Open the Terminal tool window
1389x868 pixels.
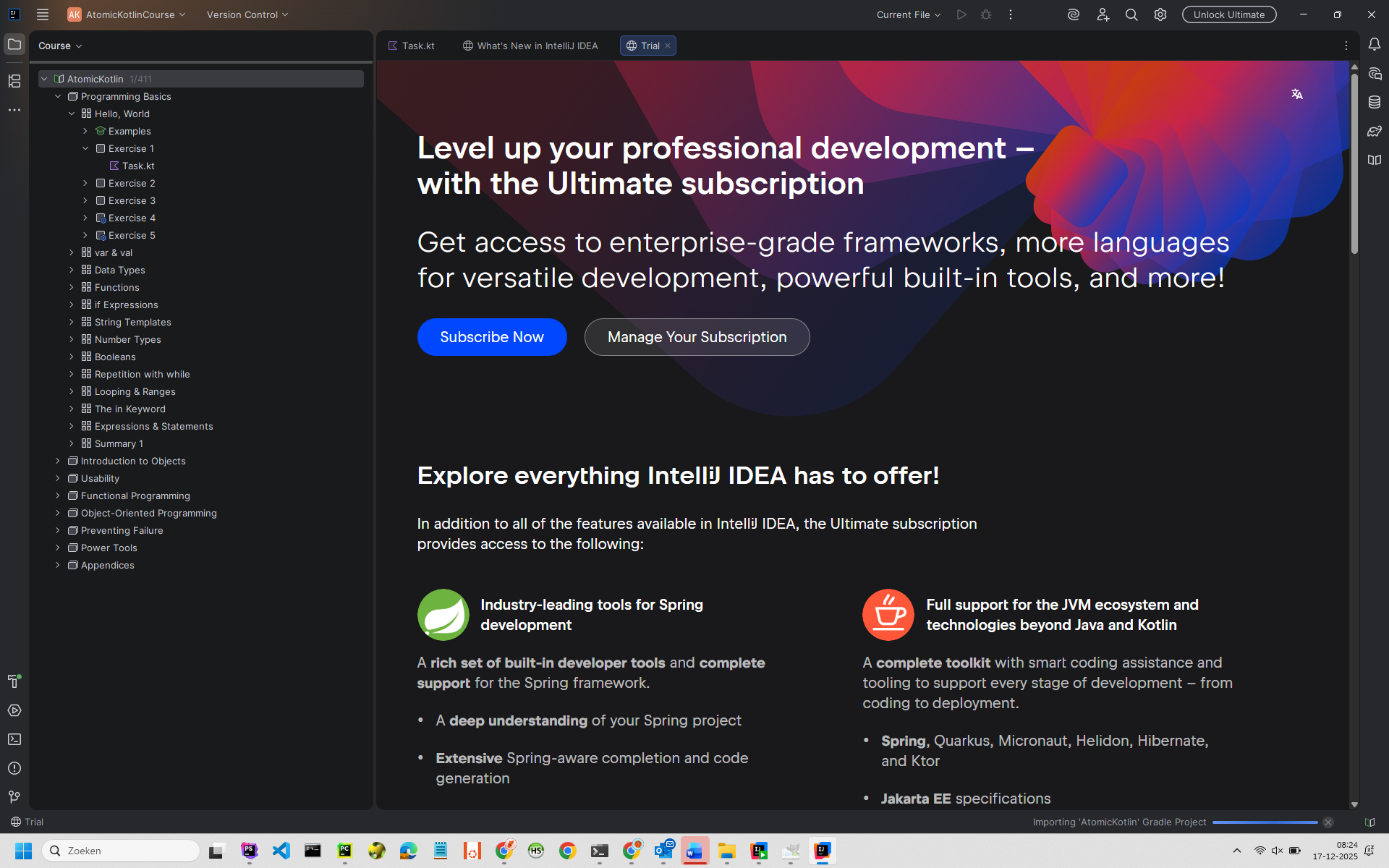pyautogui.click(x=14, y=739)
